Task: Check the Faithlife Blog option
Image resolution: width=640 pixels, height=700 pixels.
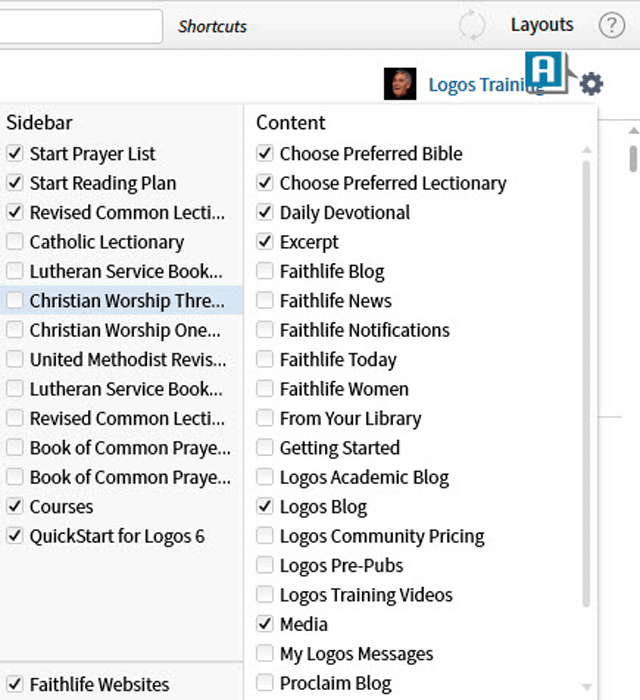Action: tap(264, 271)
